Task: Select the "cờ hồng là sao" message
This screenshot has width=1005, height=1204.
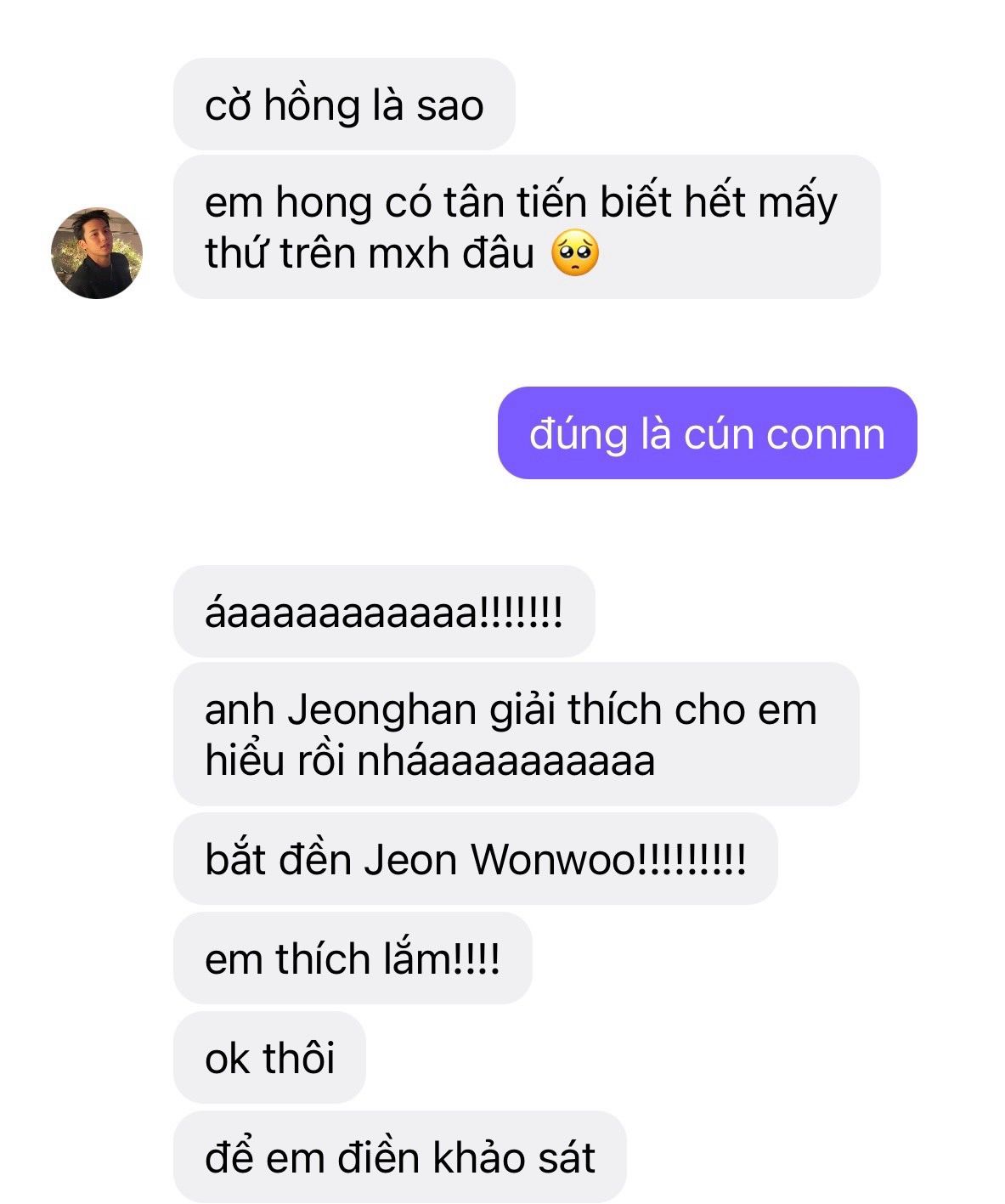Action: tap(344, 105)
